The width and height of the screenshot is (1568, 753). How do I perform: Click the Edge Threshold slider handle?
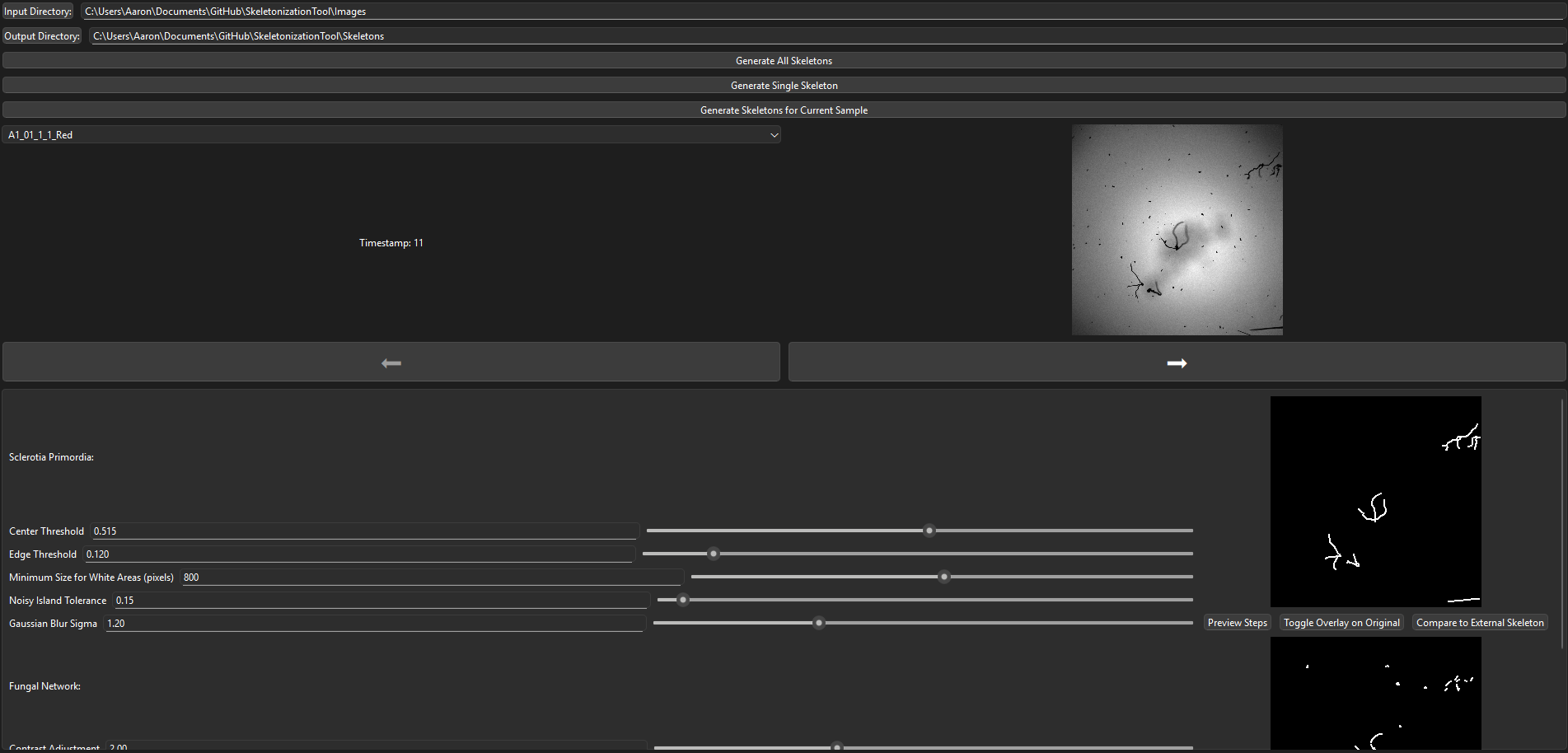pos(714,554)
